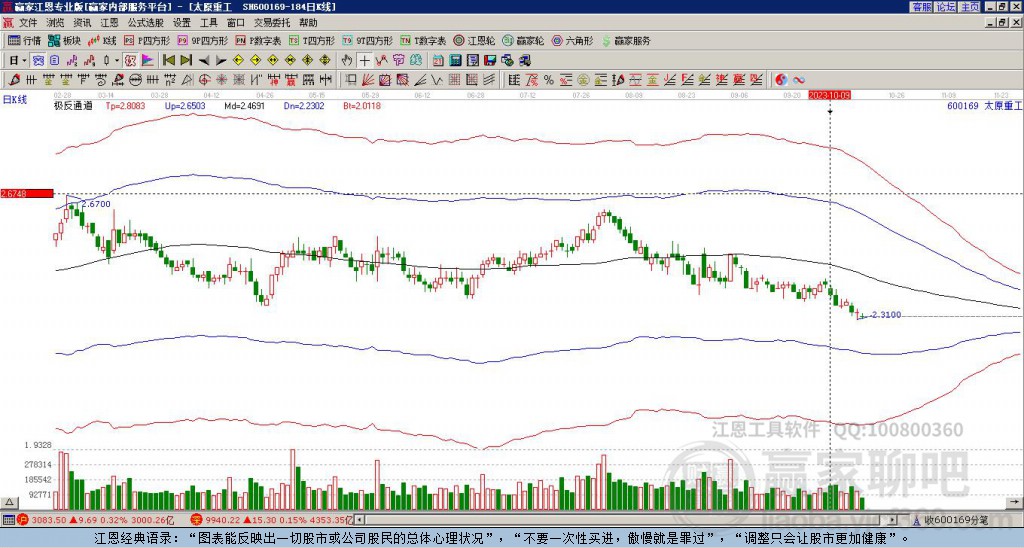Image resolution: width=1024 pixels, height=548 pixels.
Task: Click the 客服 button
Action: click(x=922, y=7)
